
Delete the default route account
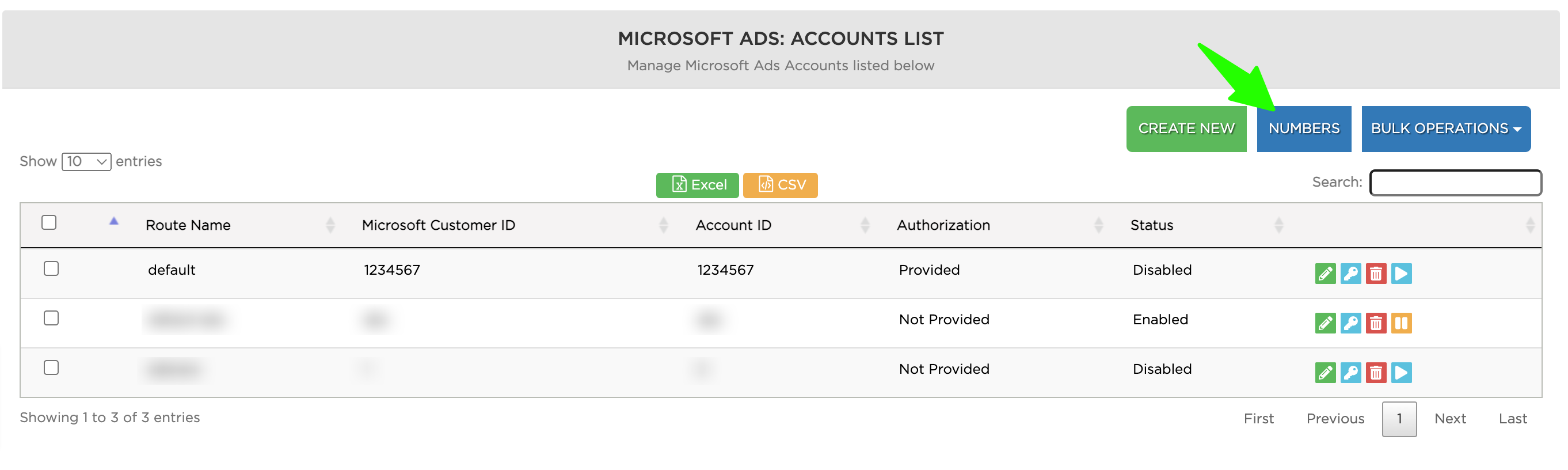click(x=1375, y=274)
